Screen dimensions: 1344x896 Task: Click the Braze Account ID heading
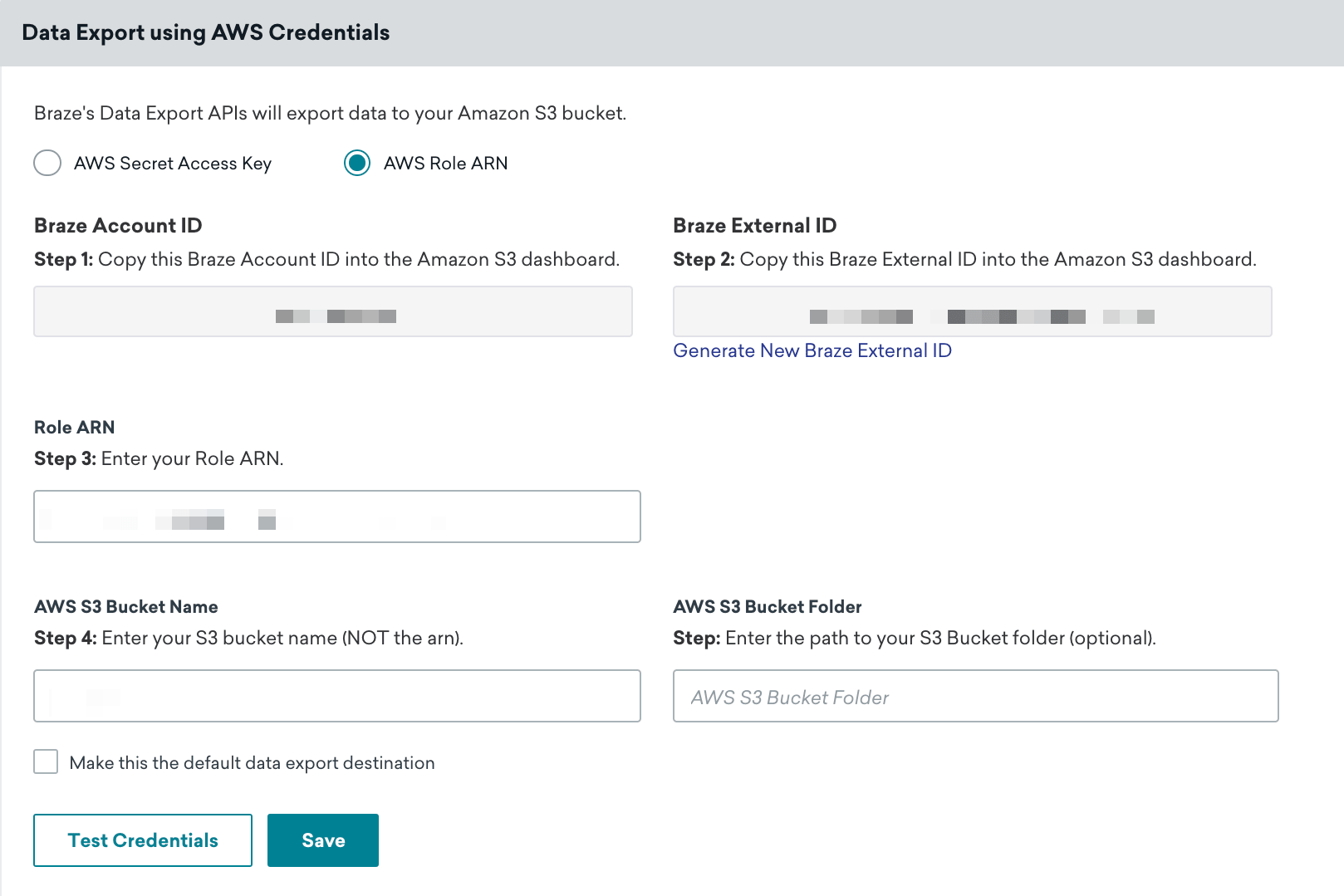pos(118,226)
